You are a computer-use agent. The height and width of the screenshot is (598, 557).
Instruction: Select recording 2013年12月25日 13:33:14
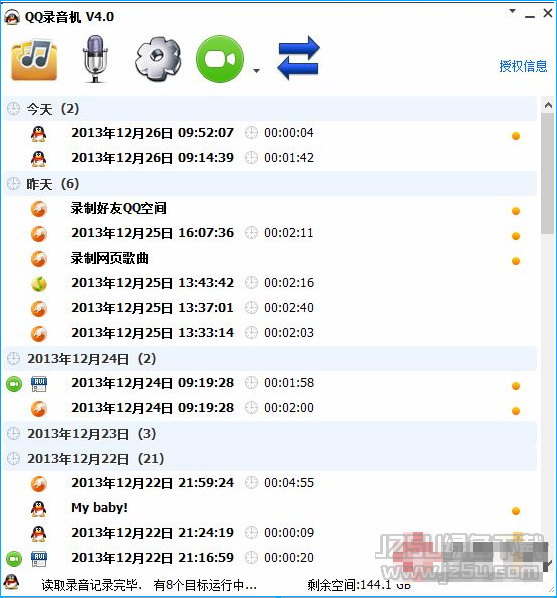coord(270,333)
